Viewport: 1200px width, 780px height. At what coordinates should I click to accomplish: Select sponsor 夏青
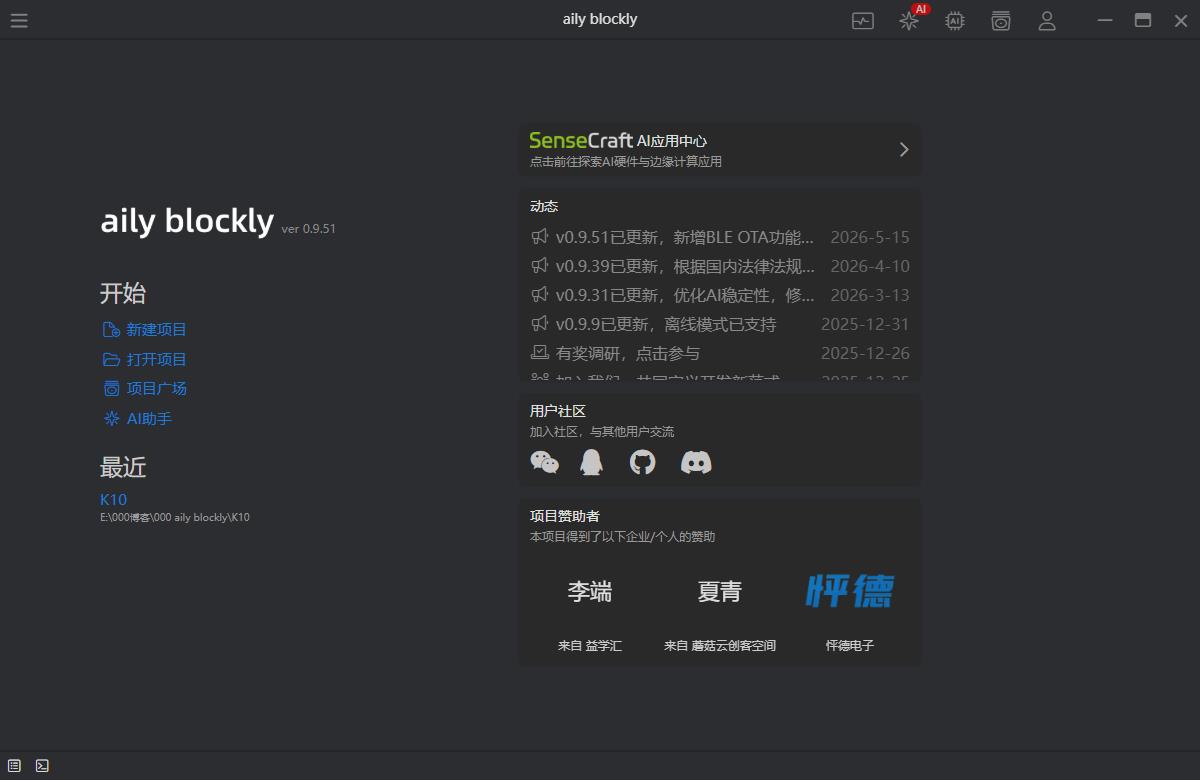pos(720,592)
